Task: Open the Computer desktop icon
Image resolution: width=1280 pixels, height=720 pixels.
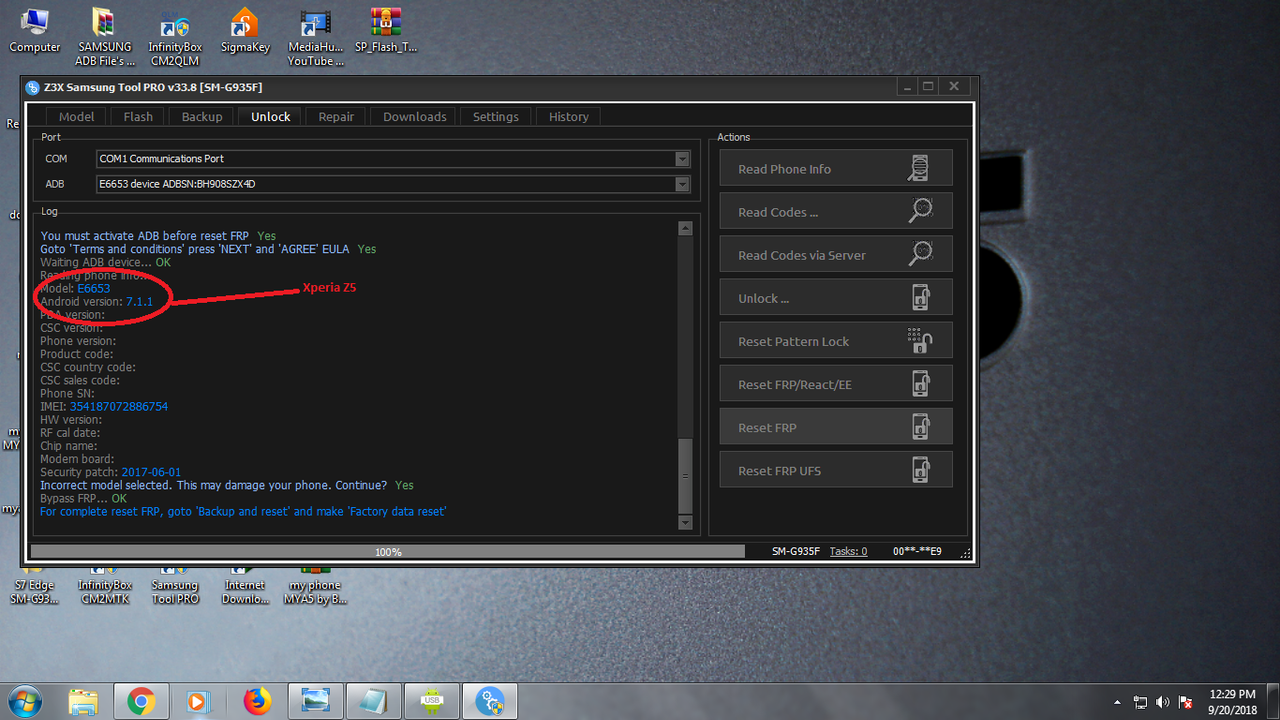Action: [35, 30]
